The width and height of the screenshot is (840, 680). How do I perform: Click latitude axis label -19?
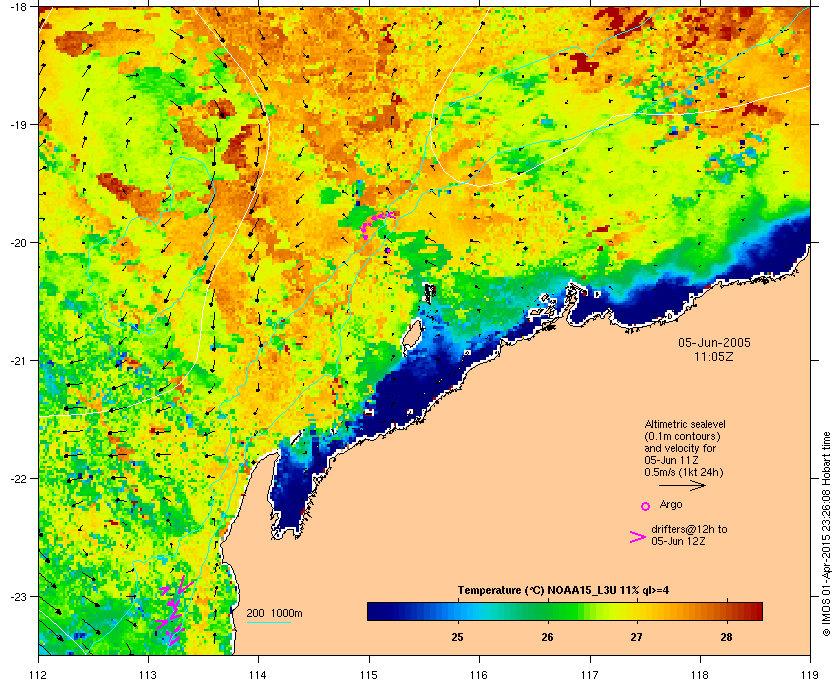19,124
